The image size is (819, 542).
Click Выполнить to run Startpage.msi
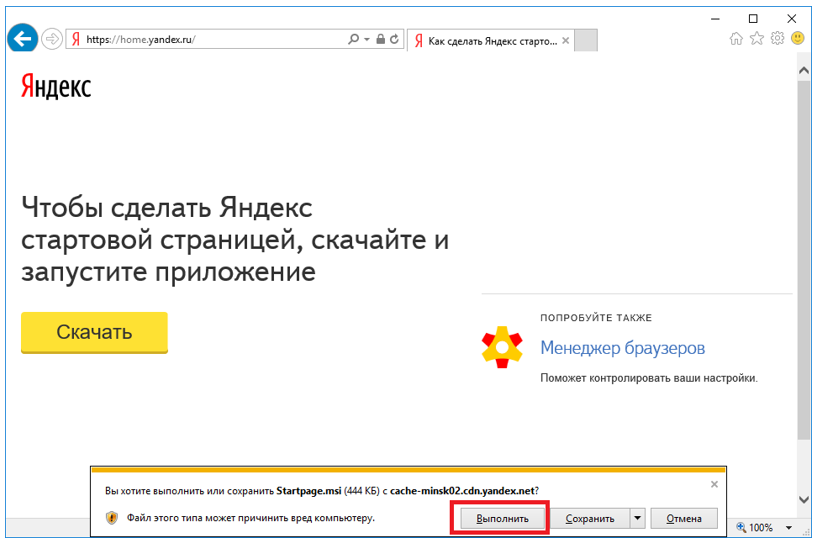pos(502,519)
